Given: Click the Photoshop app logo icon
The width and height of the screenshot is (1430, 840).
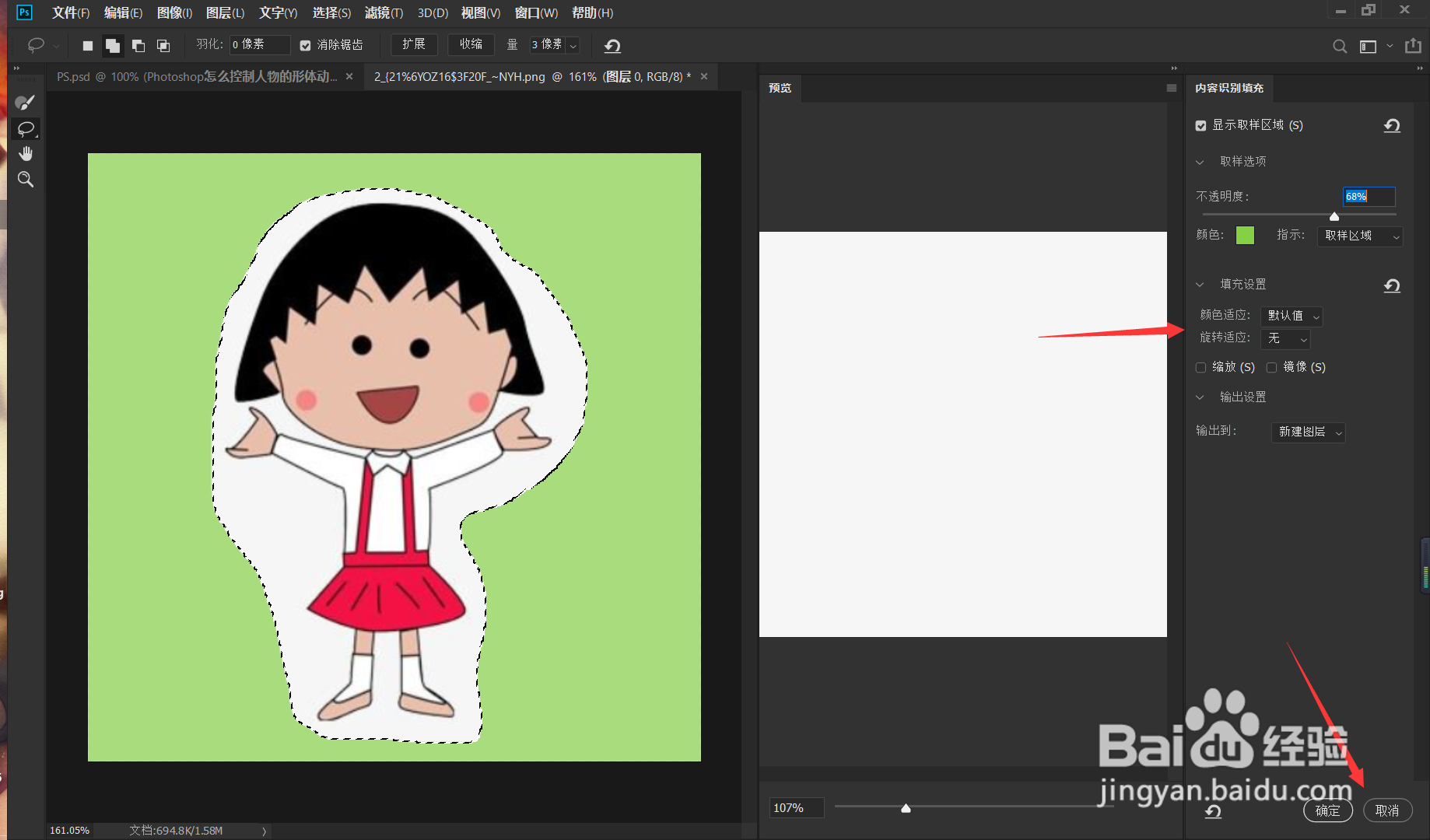Looking at the screenshot, I should (x=24, y=12).
